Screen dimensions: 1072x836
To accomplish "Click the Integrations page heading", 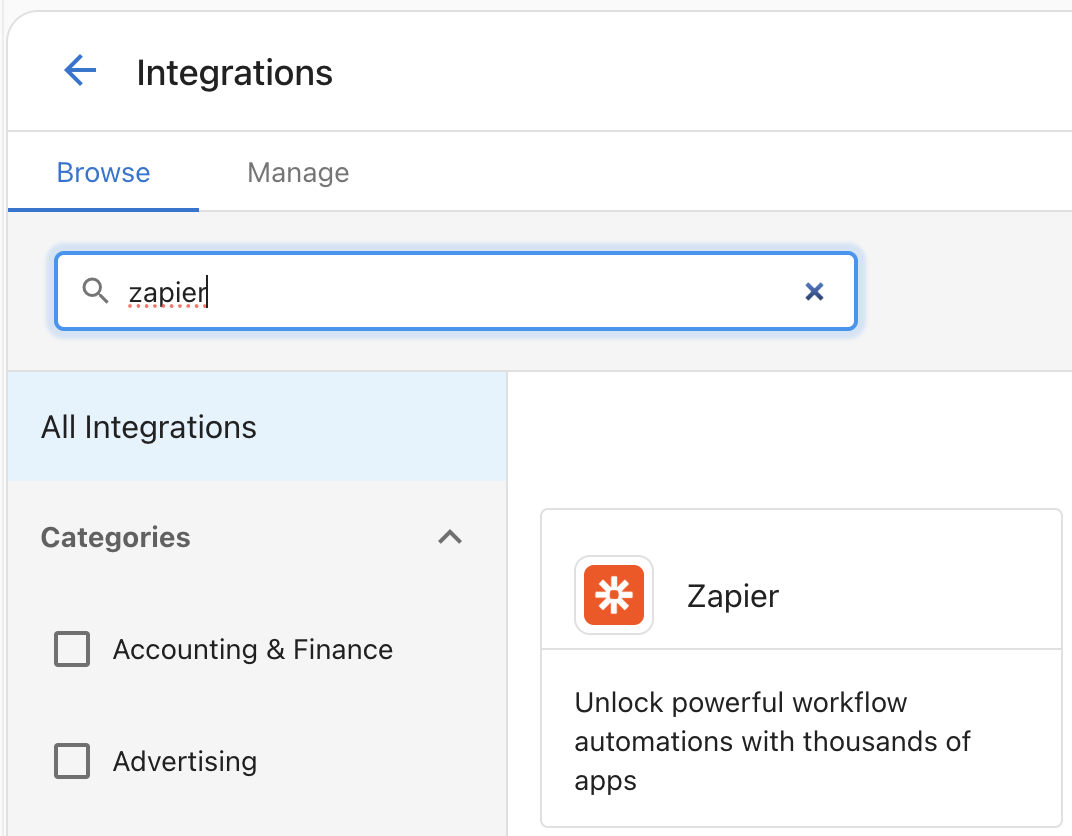I will [x=234, y=72].
